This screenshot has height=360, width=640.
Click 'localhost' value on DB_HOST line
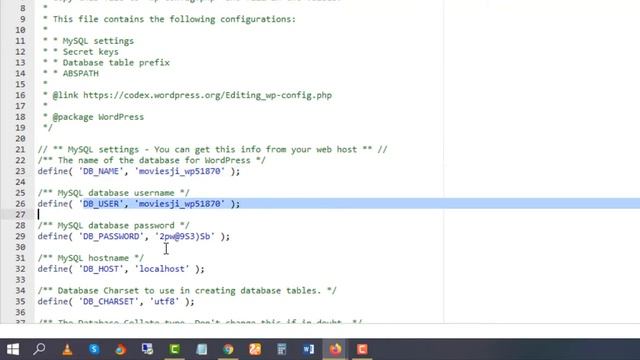(x=162, y=269)
